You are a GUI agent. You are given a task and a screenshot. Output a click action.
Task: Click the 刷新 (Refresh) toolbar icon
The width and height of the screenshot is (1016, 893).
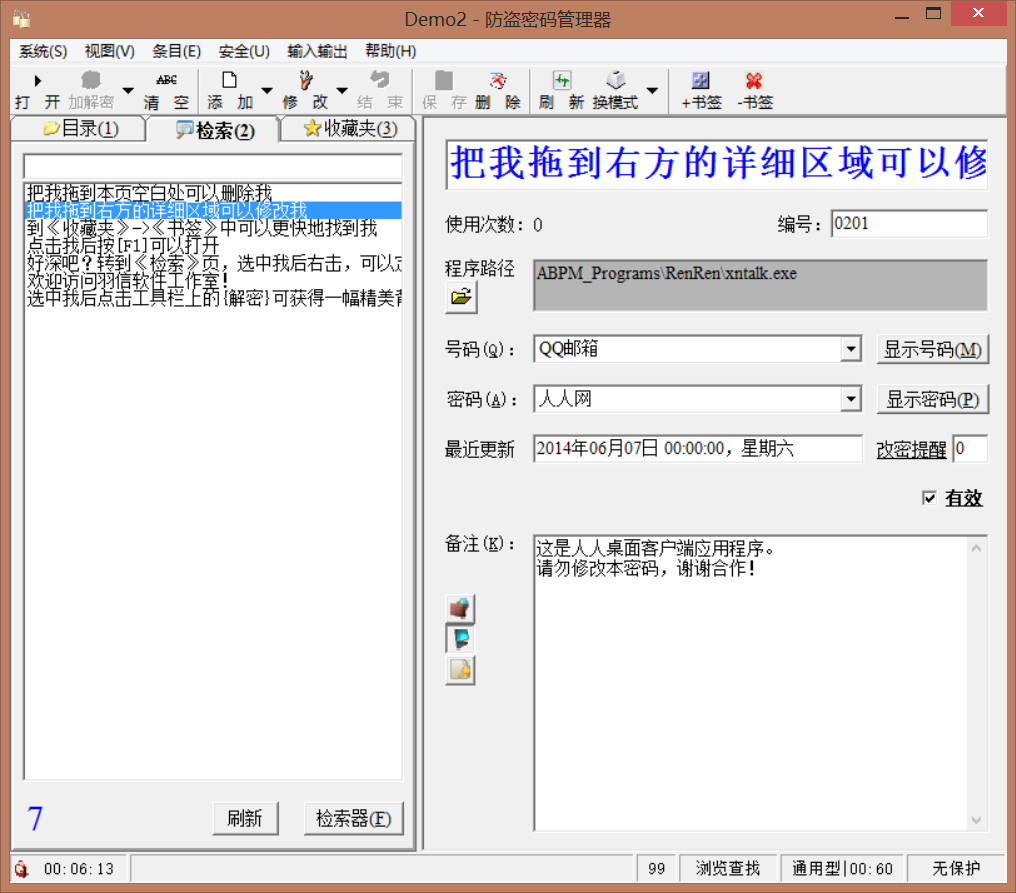561,89
